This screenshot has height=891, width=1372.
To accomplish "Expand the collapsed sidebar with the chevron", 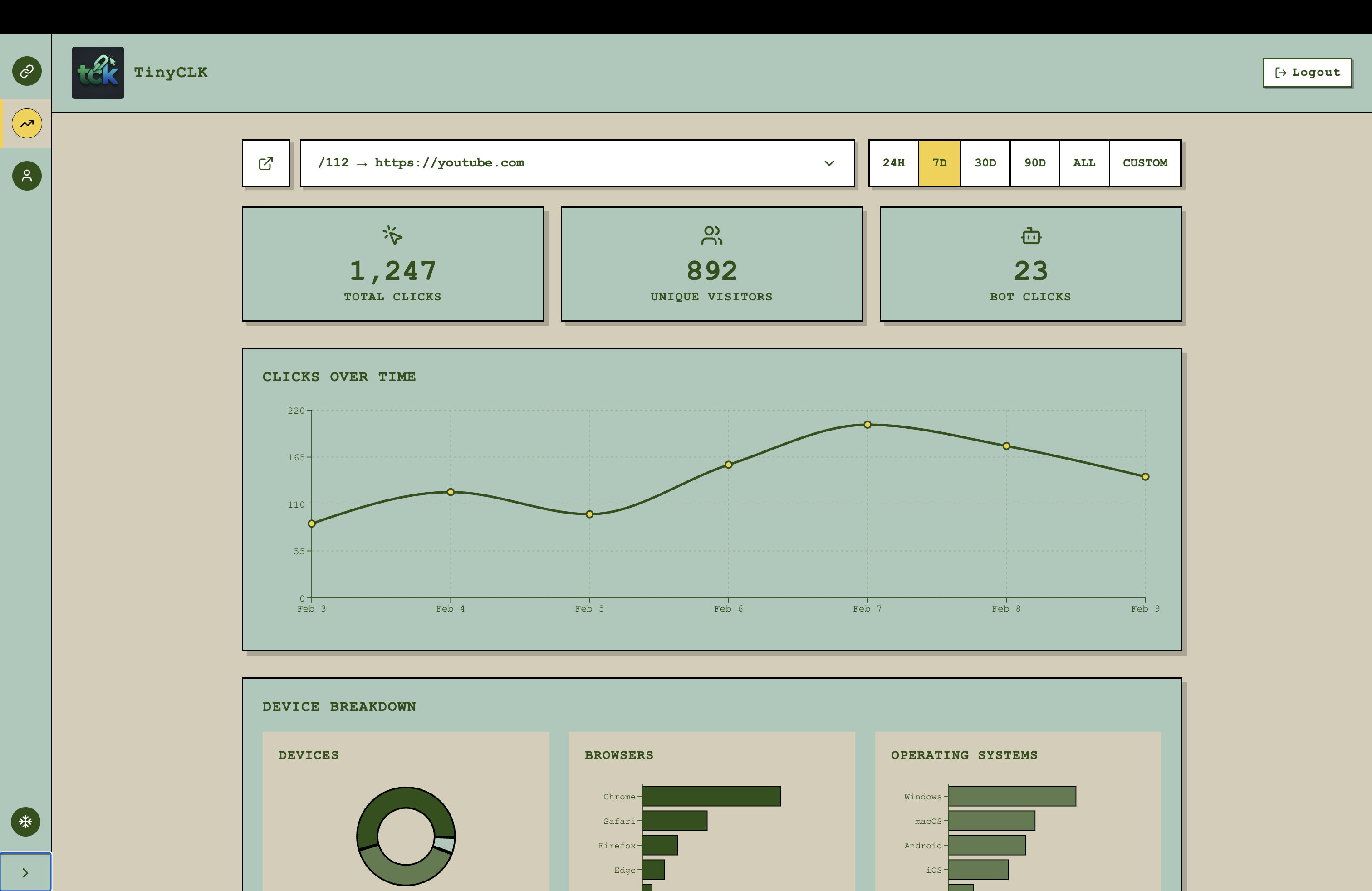I will pyautogui.click(x=26, y=872).
